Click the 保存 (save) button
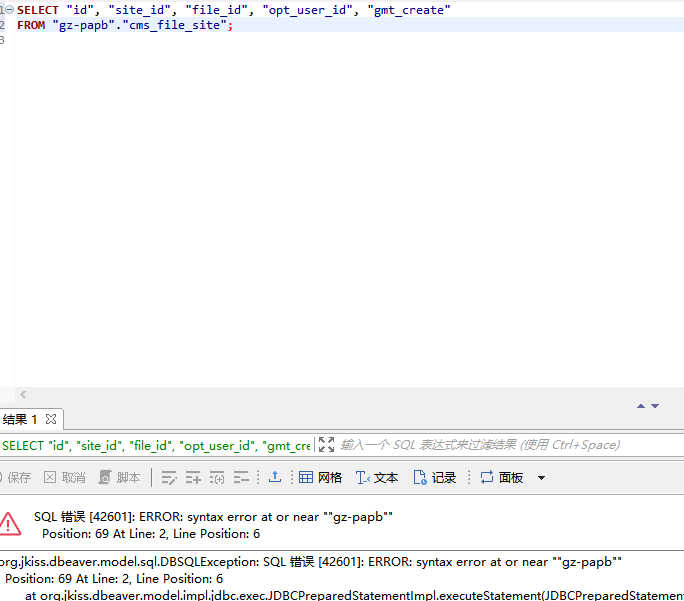Viewport: 684px width, 601px height. pyautogui.click(x=16, y=478)
